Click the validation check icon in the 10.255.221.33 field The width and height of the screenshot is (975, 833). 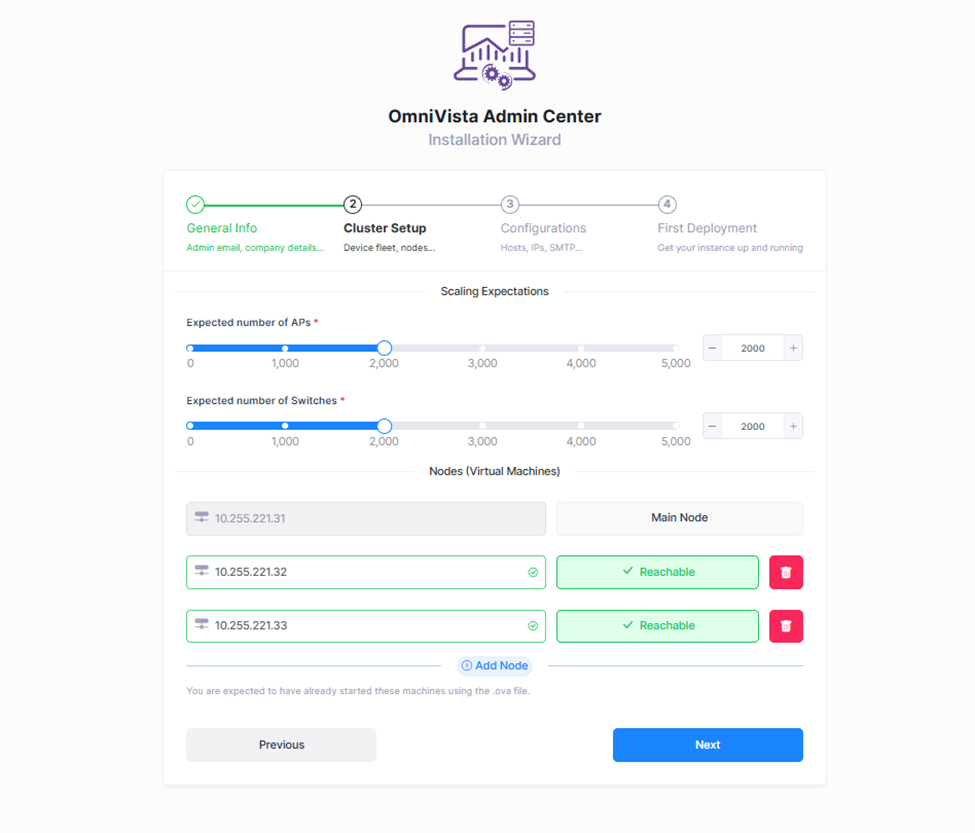point(533,626)
